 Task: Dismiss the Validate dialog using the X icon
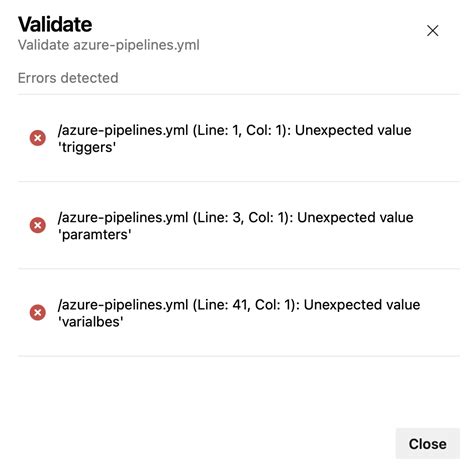[x=433, y=31]
